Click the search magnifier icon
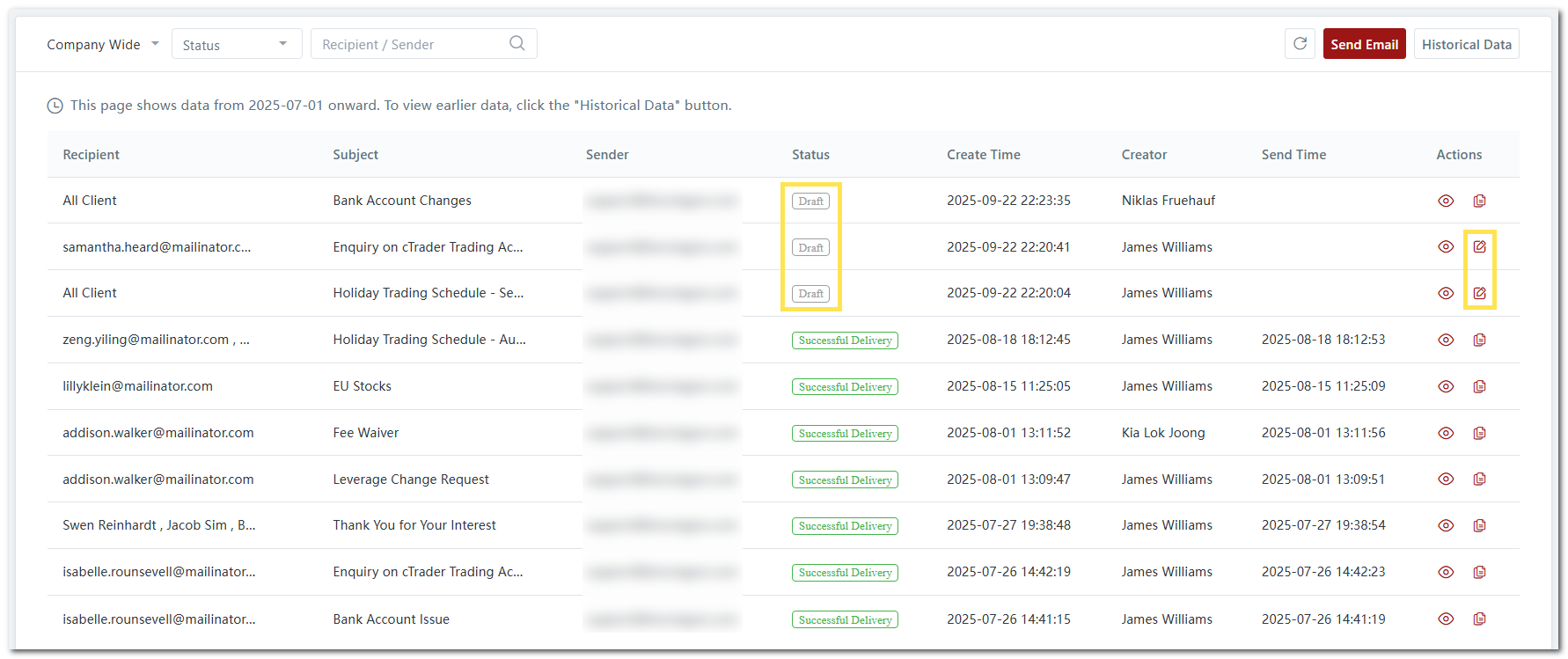Image resolution: width=1568 pixels, height=659 pixels. point(517,44)
